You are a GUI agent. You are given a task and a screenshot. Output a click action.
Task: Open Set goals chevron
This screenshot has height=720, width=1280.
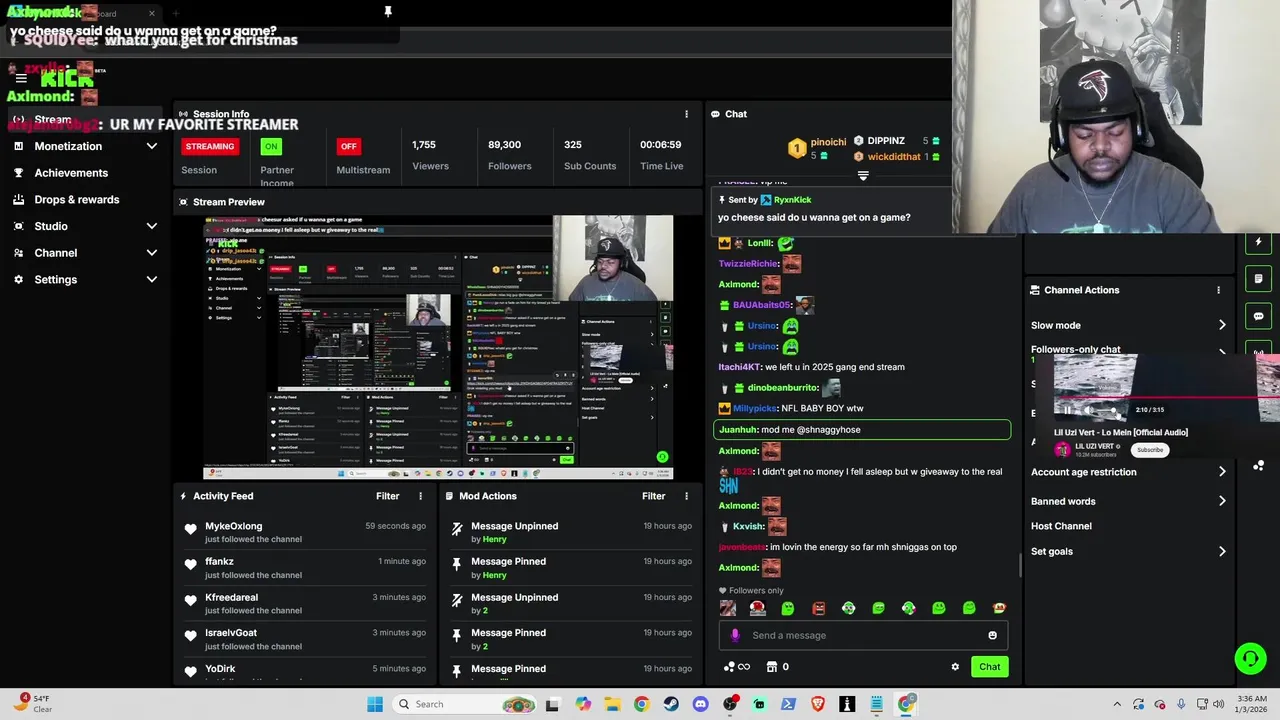pyautogui.click(x=1222, y=551)
